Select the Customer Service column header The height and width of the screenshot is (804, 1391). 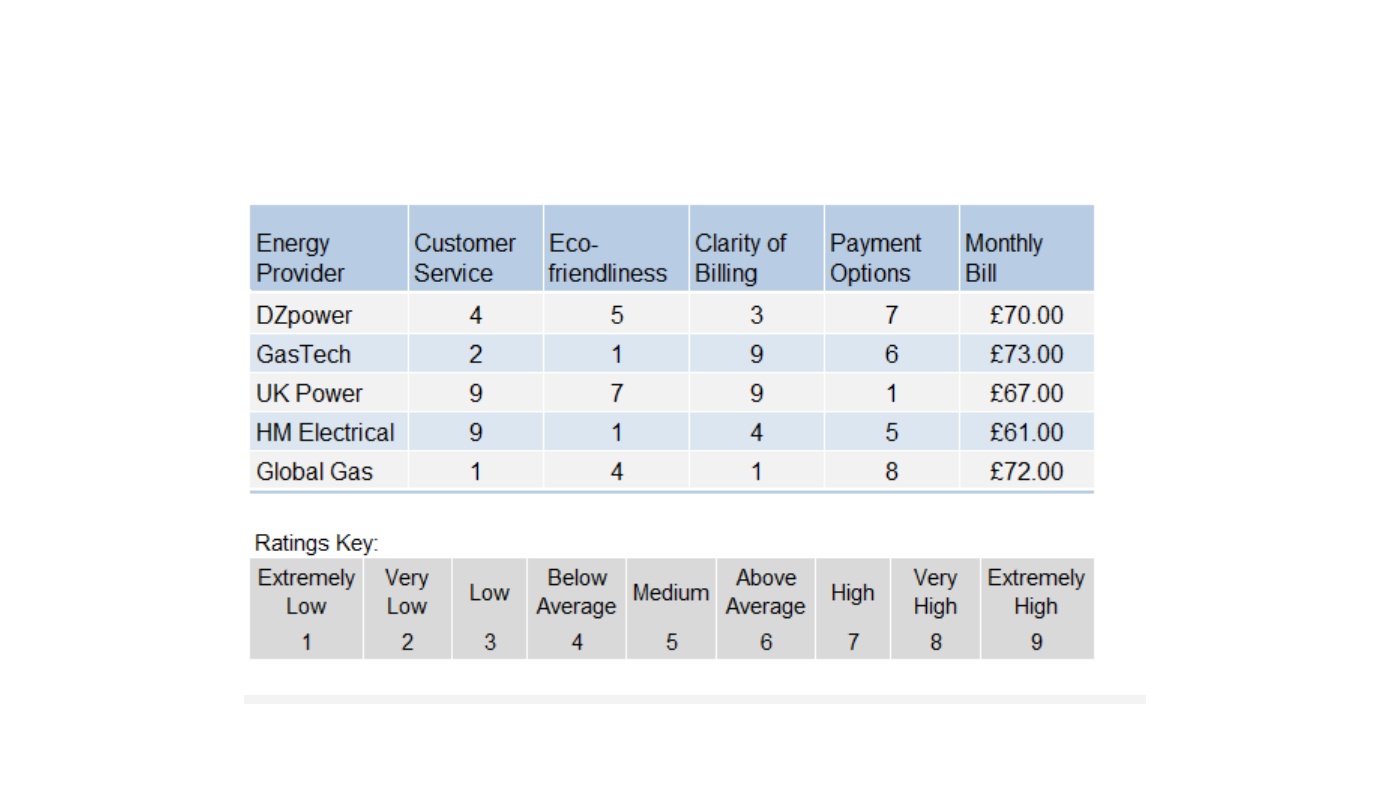[475, 248]
